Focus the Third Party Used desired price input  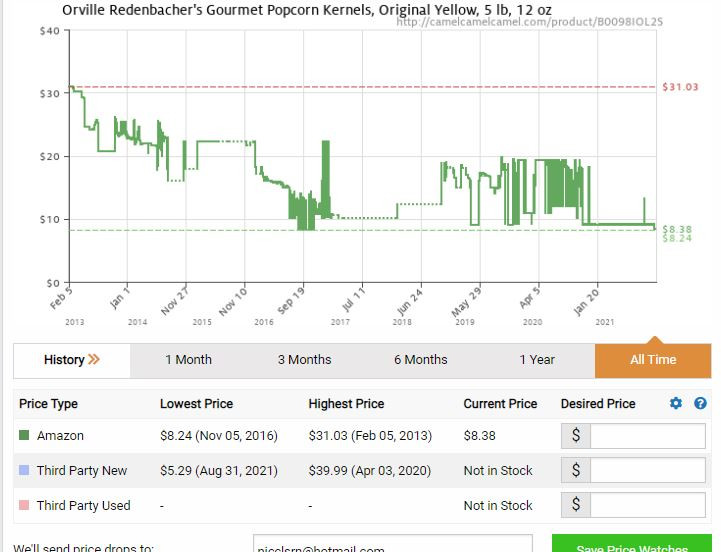pos(647,505)
